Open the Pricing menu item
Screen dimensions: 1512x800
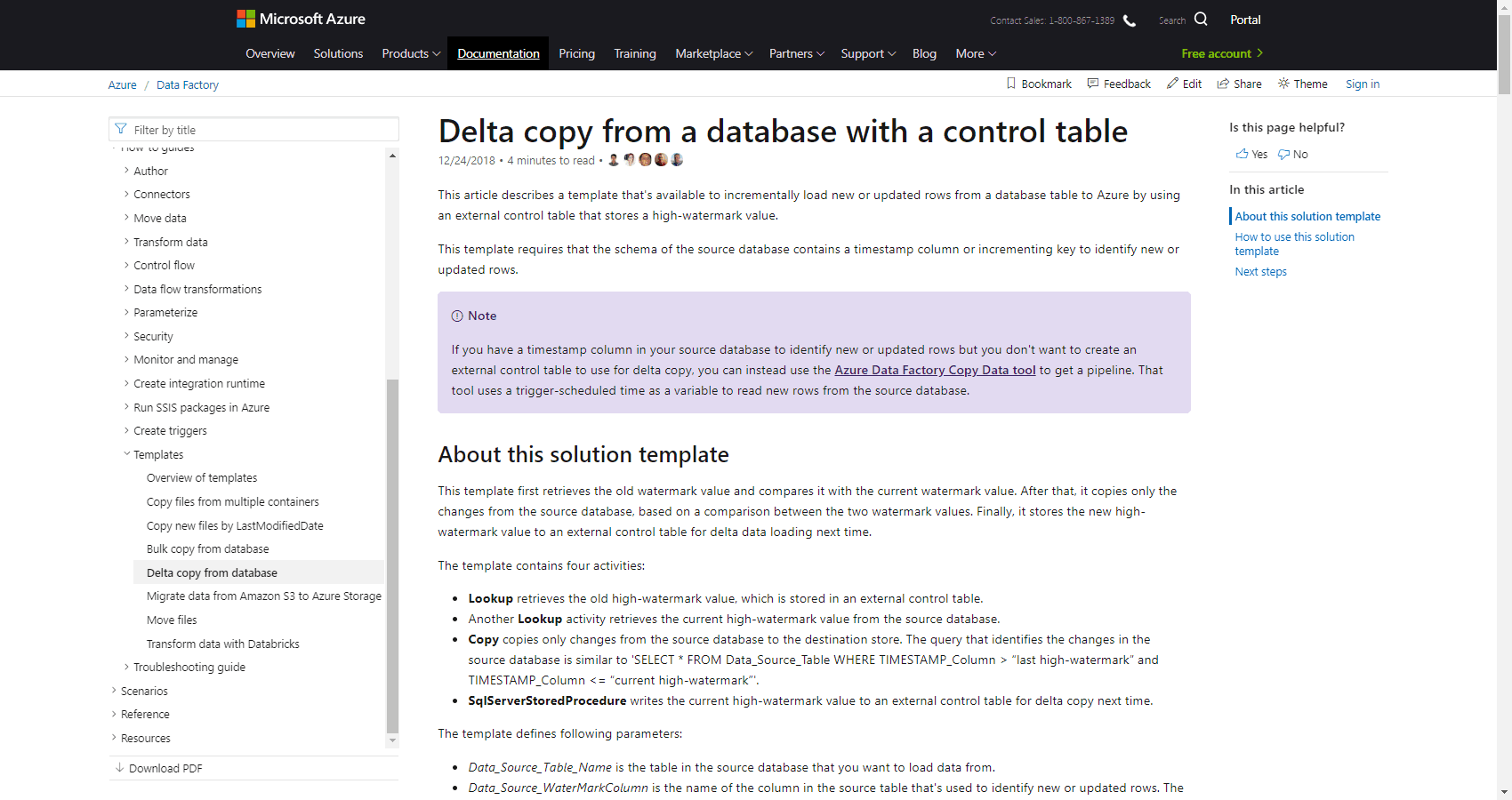pos(576,53)
